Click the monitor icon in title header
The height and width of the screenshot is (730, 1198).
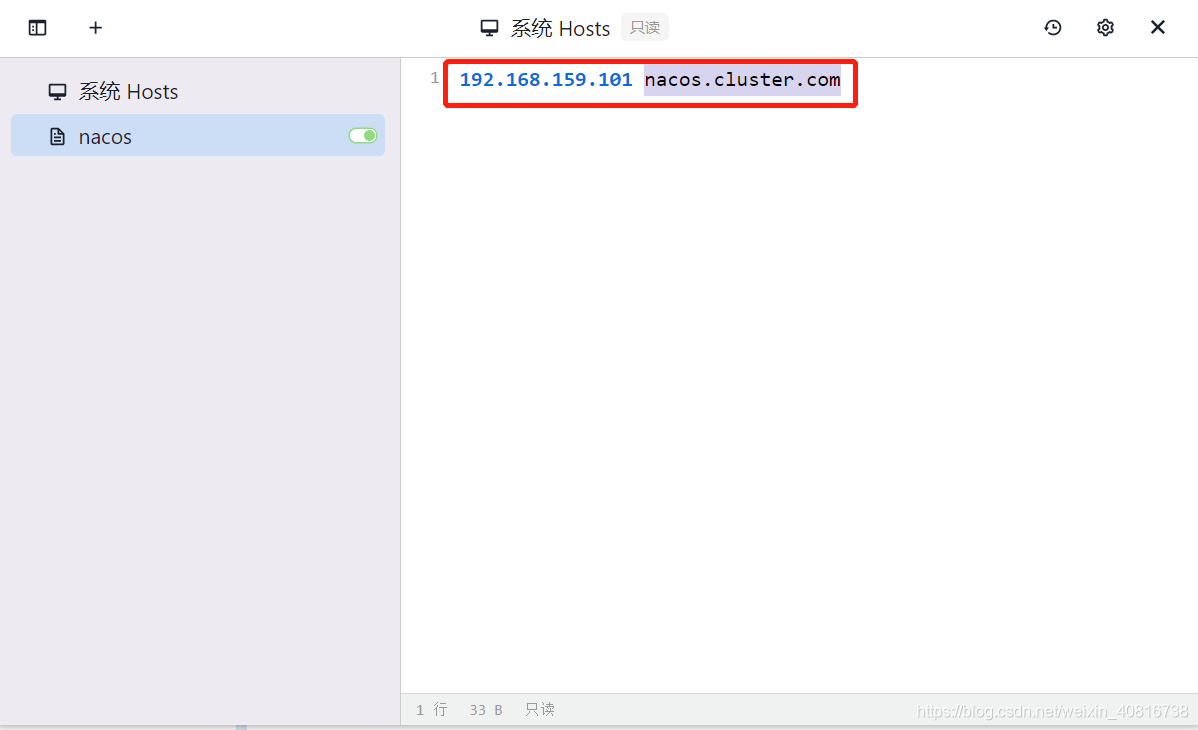click(489, 28)
